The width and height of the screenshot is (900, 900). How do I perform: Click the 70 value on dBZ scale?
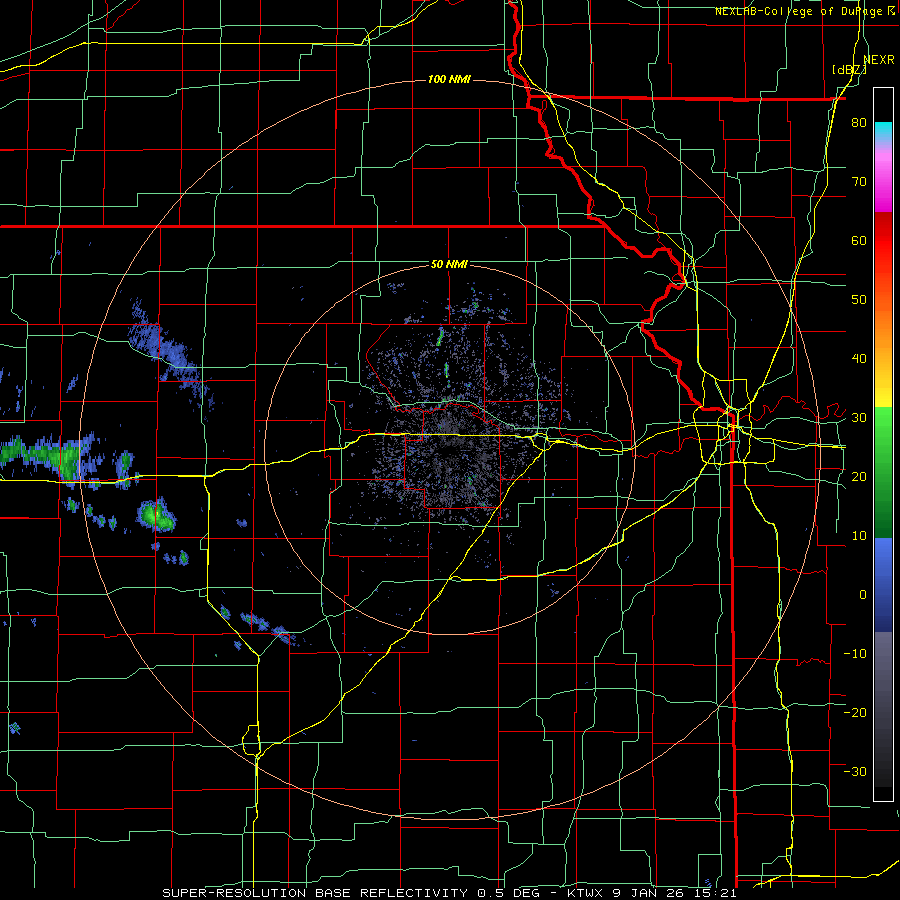859,182
